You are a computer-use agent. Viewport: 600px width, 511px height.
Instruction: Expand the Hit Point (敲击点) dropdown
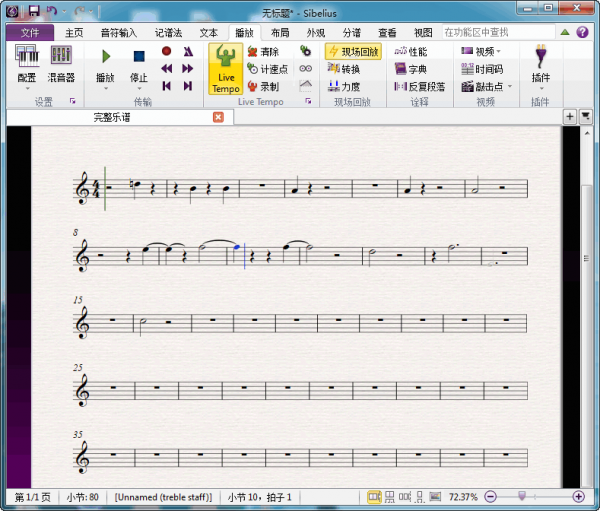point(510,87)
